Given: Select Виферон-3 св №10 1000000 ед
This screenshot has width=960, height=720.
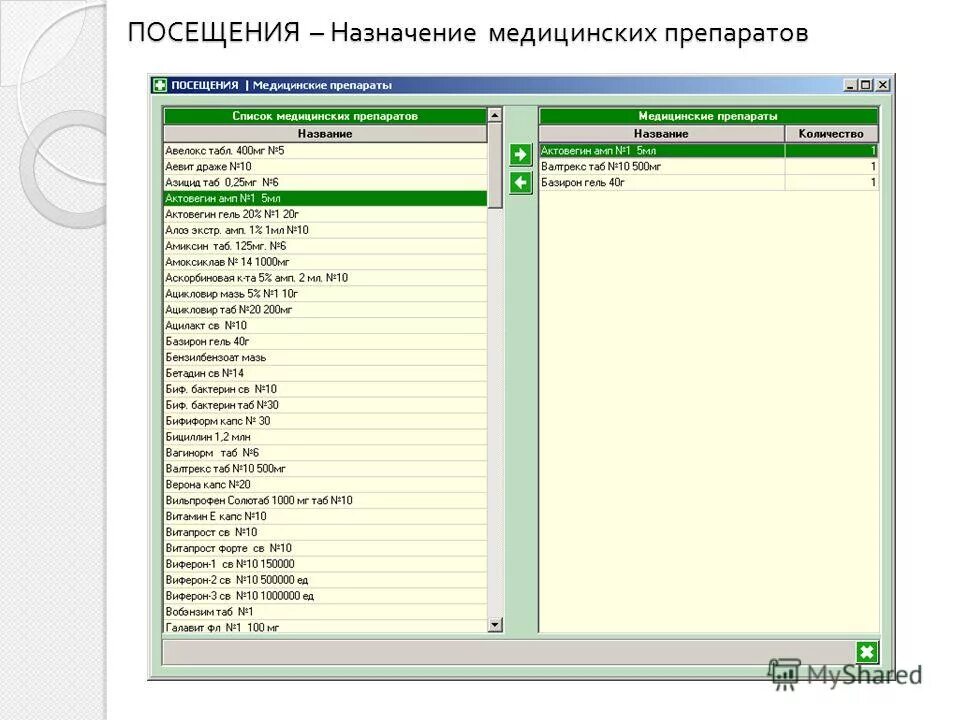Looking at the screenshot, I should (x=325, y=596).
